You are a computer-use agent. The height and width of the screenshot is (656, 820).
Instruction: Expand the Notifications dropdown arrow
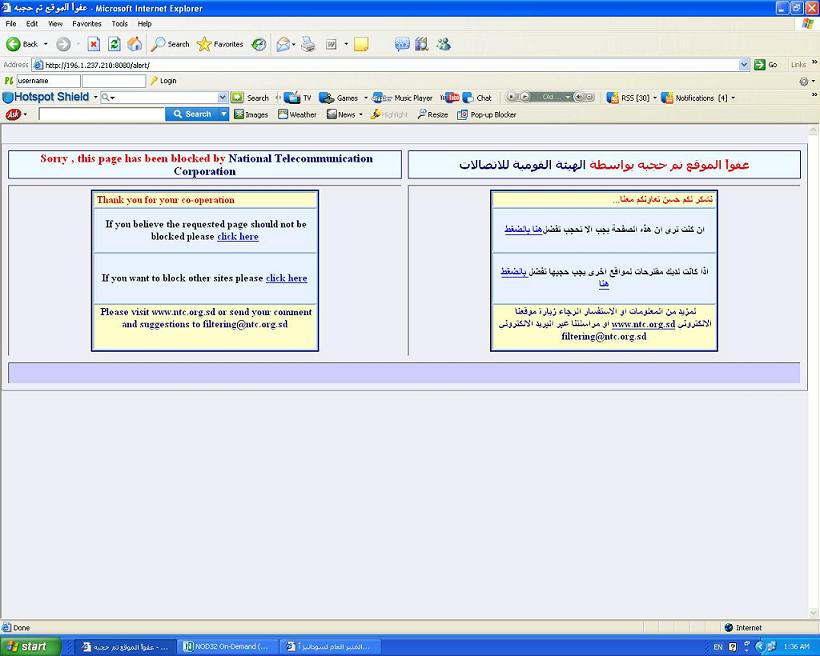pyautogui.click(x=733, y=98)
